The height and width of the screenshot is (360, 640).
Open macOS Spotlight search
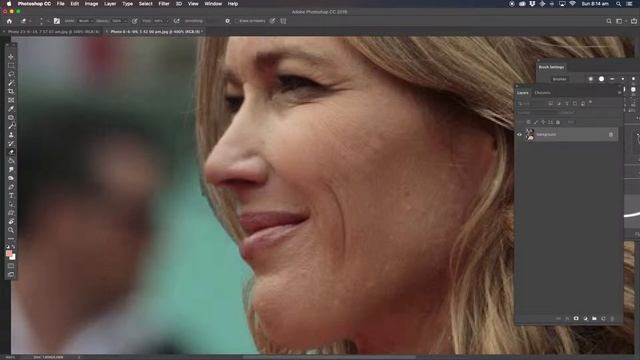[x=618, y=4]
